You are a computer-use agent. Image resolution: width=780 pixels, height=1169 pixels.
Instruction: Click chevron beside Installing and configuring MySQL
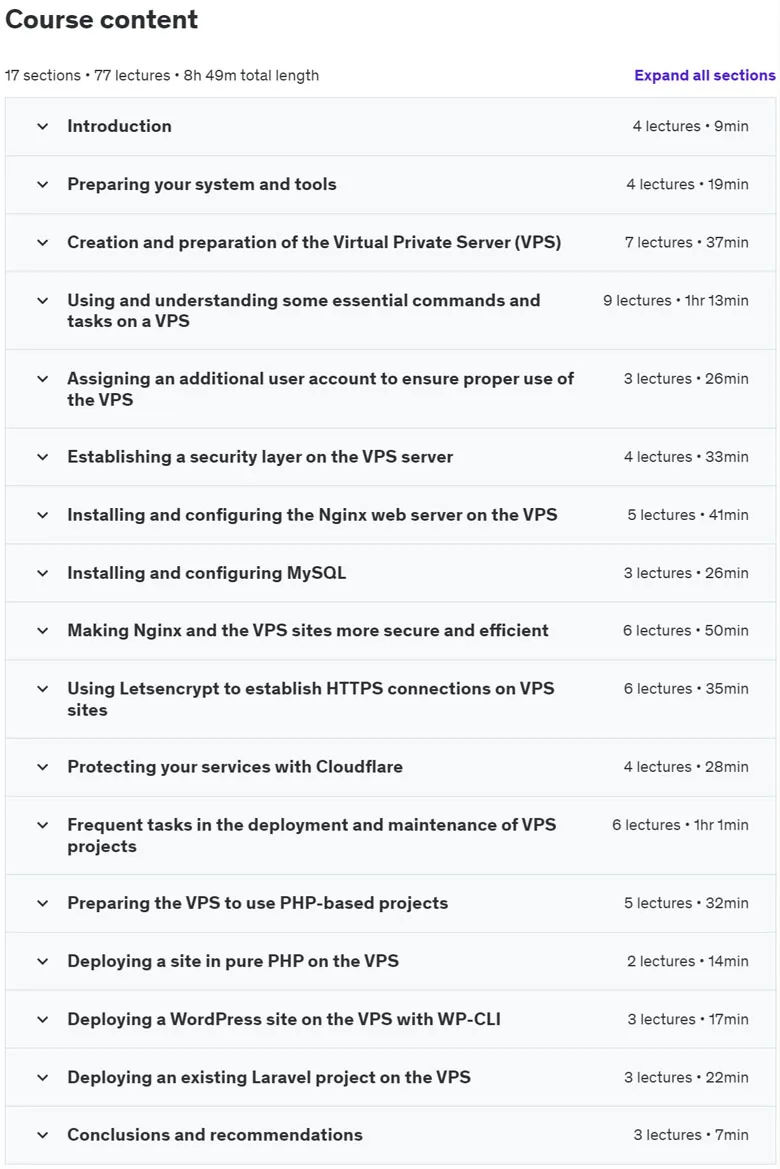43,573
